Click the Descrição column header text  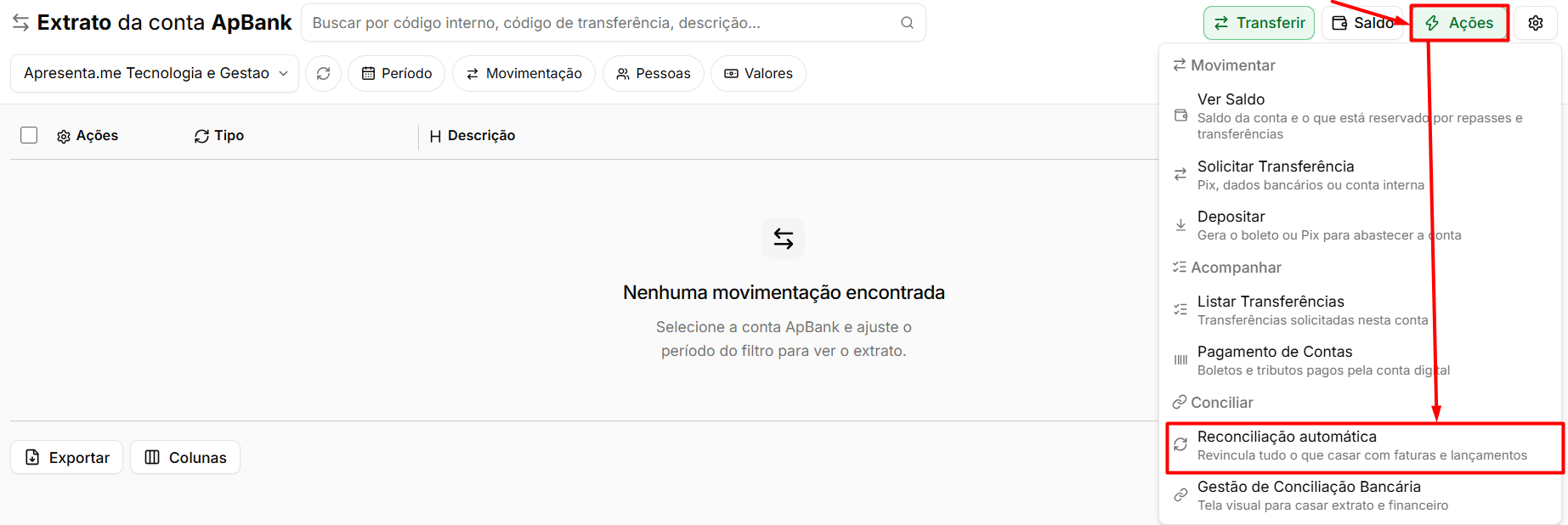click(481, 136)
